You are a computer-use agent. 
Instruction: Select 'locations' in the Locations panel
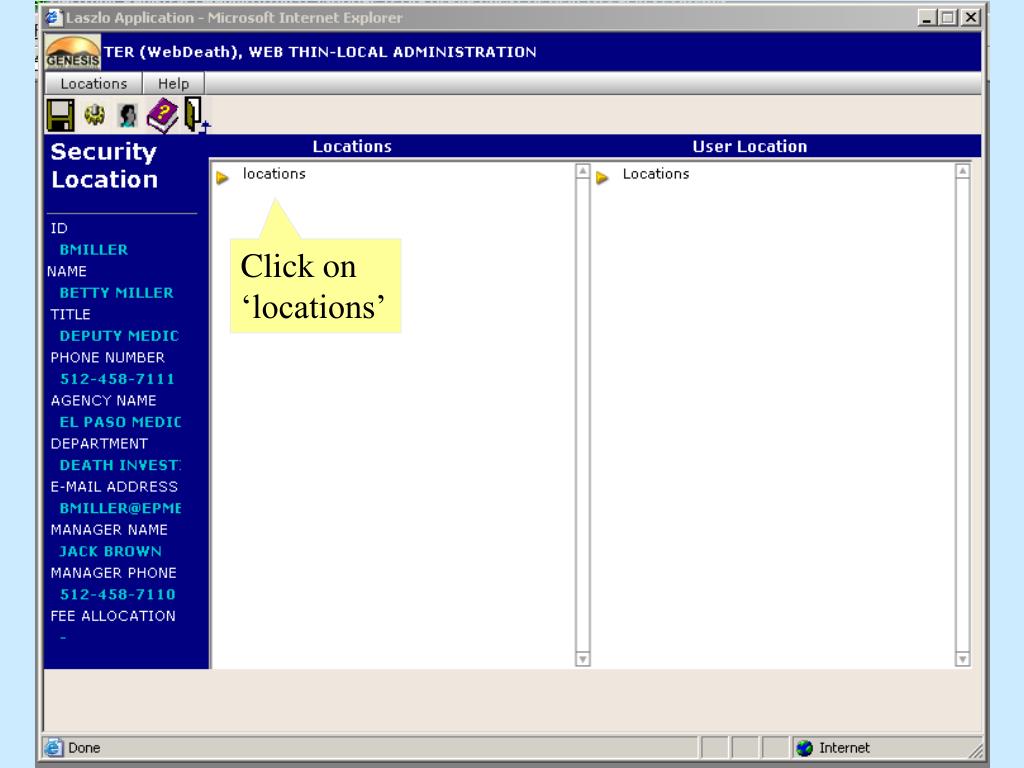274,174
